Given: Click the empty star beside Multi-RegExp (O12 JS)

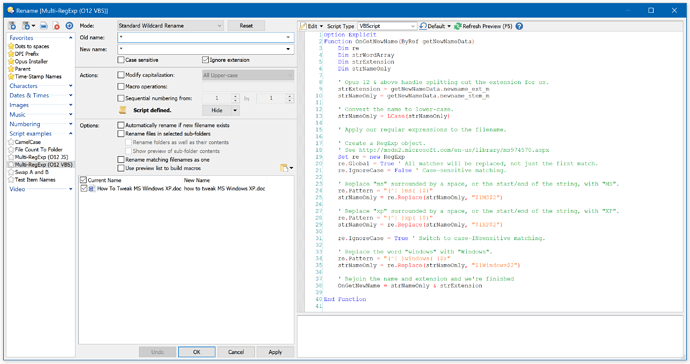Looking at the screenshot, I should [x=11, y=157].
